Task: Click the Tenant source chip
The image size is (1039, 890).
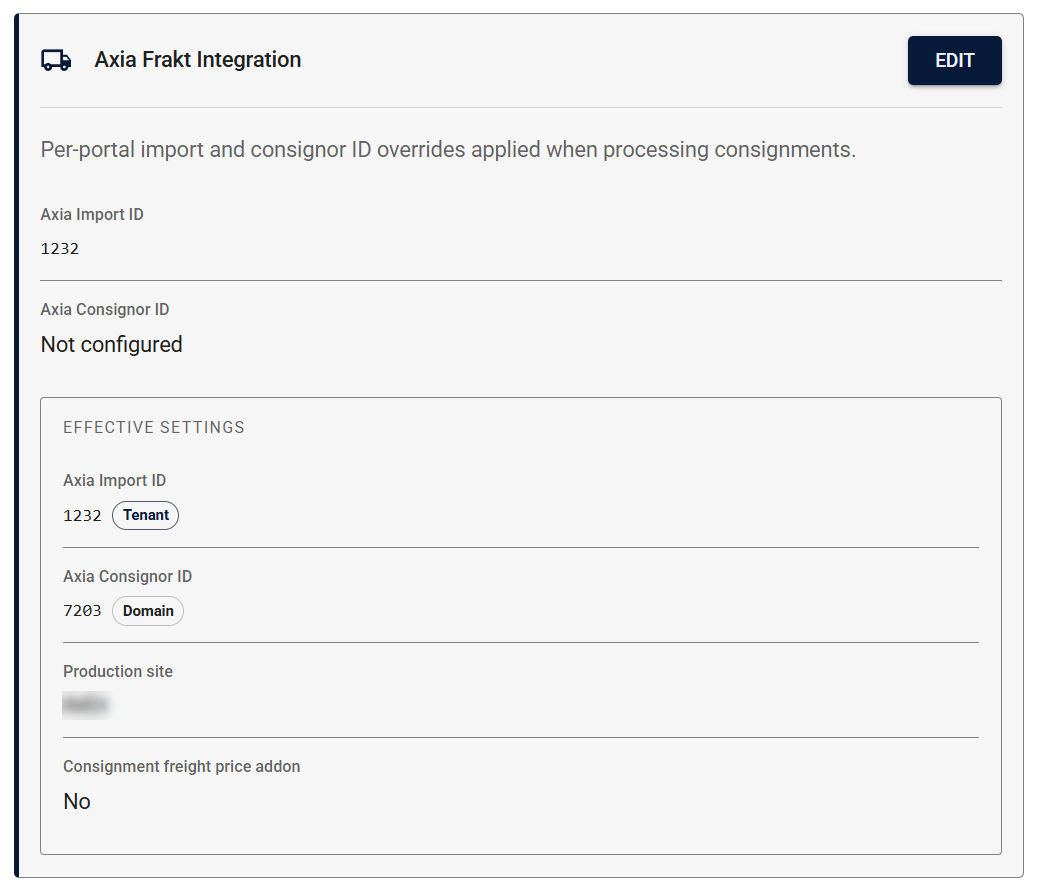Action: (145, 515)
